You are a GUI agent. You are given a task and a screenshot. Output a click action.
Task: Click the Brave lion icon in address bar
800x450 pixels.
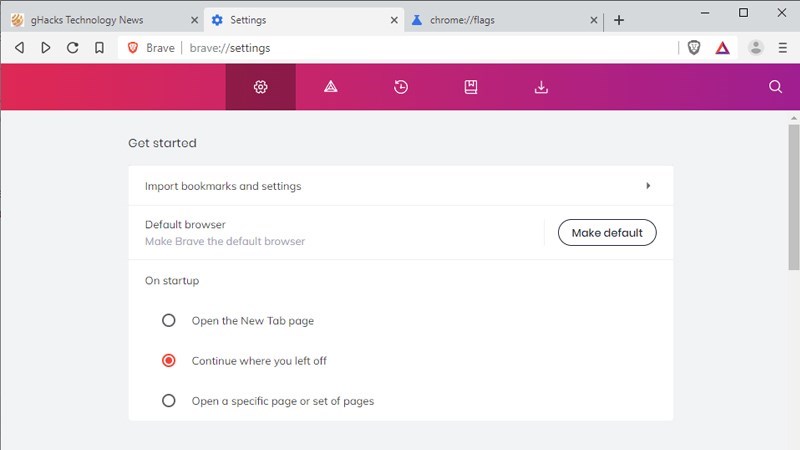[x=133, y=48]
